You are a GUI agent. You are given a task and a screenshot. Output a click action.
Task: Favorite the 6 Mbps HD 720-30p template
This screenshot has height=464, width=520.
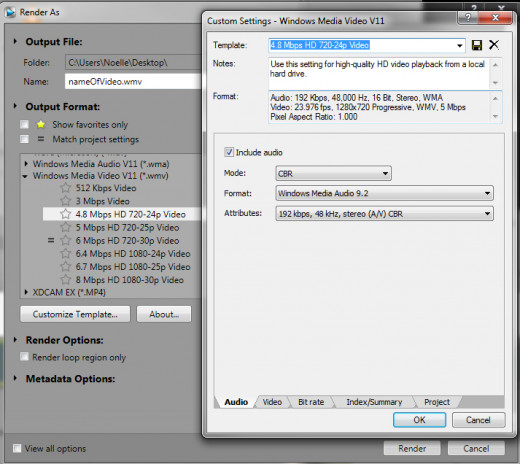[x=66, y=240]
